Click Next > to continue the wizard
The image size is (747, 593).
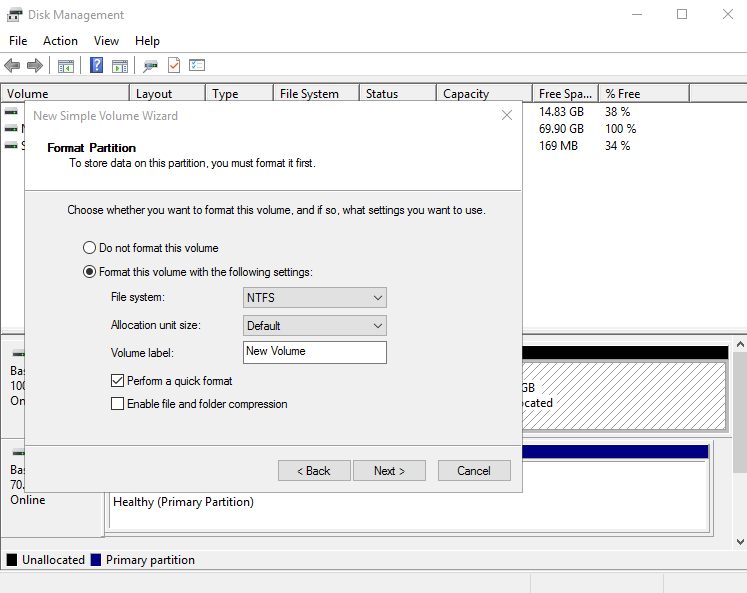389,471
